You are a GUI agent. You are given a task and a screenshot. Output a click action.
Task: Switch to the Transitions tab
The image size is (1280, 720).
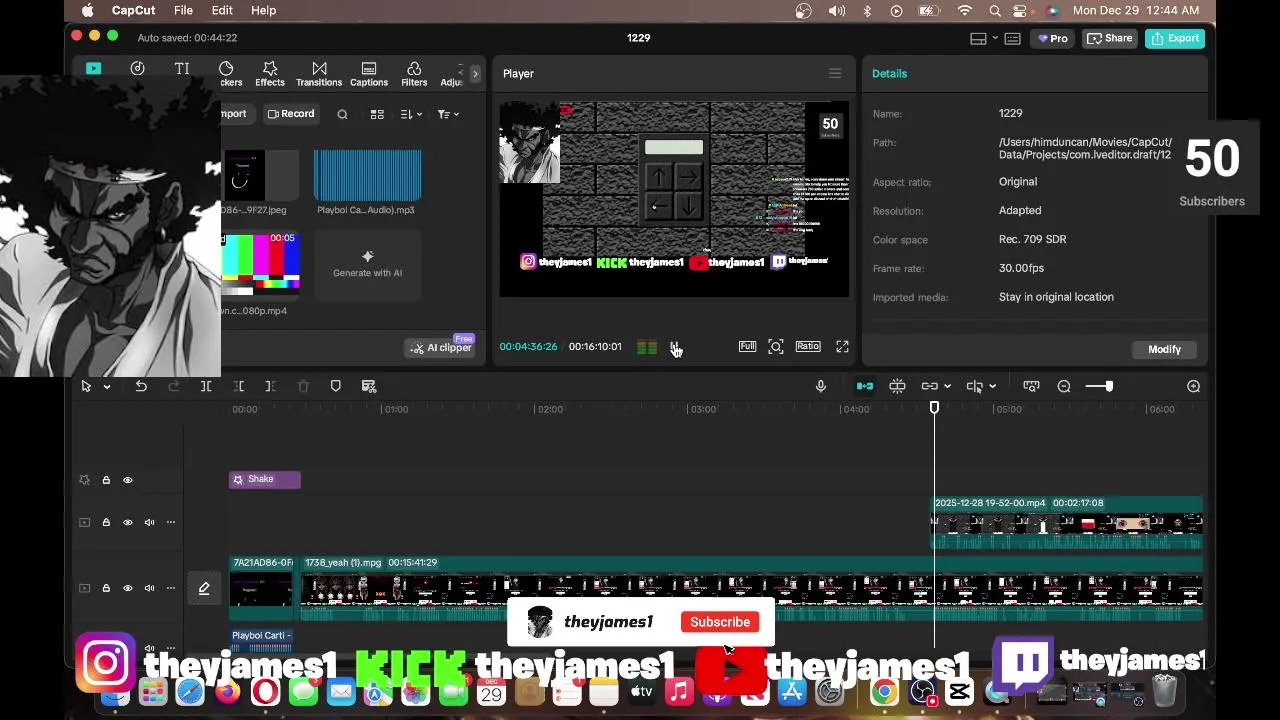click(319, 74)
